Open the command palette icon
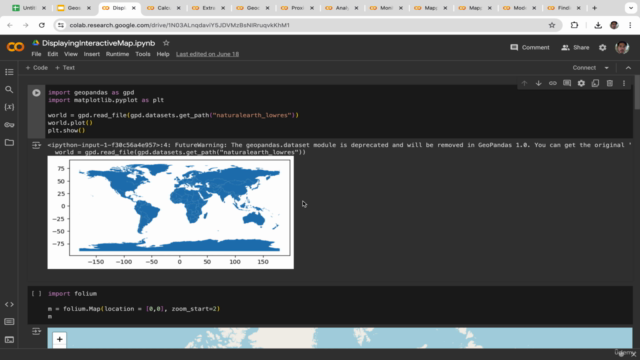This screenshot has width=640, height=360. 9,322
